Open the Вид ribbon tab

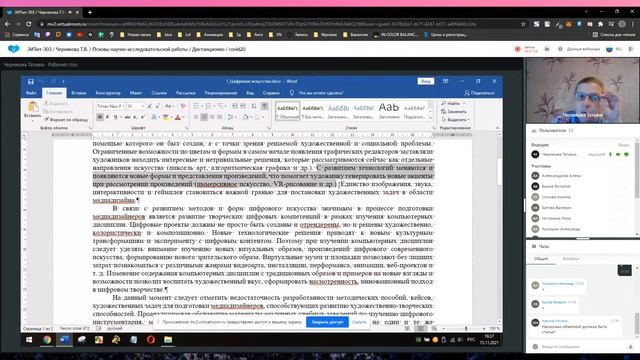[x=250, y=93]
